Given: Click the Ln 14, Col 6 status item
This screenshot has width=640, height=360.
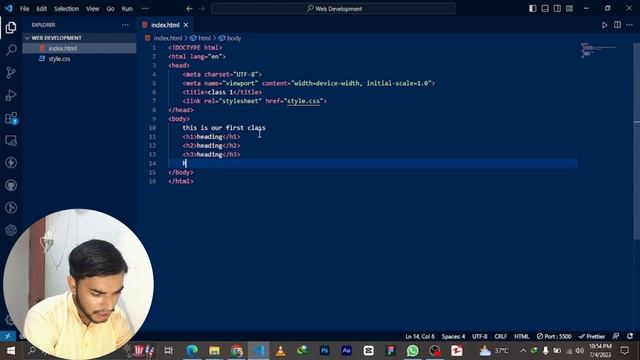Looking at the screenshot, I should pos(420,336).
